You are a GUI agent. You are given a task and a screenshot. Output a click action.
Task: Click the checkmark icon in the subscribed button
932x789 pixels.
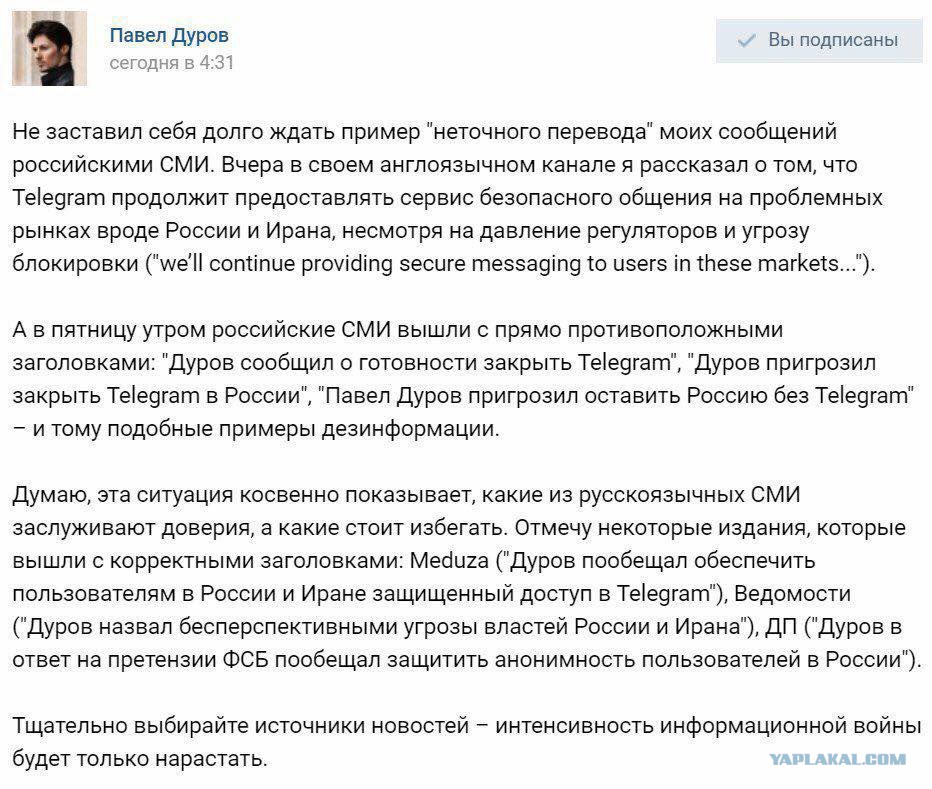click(x=746, y=40)
